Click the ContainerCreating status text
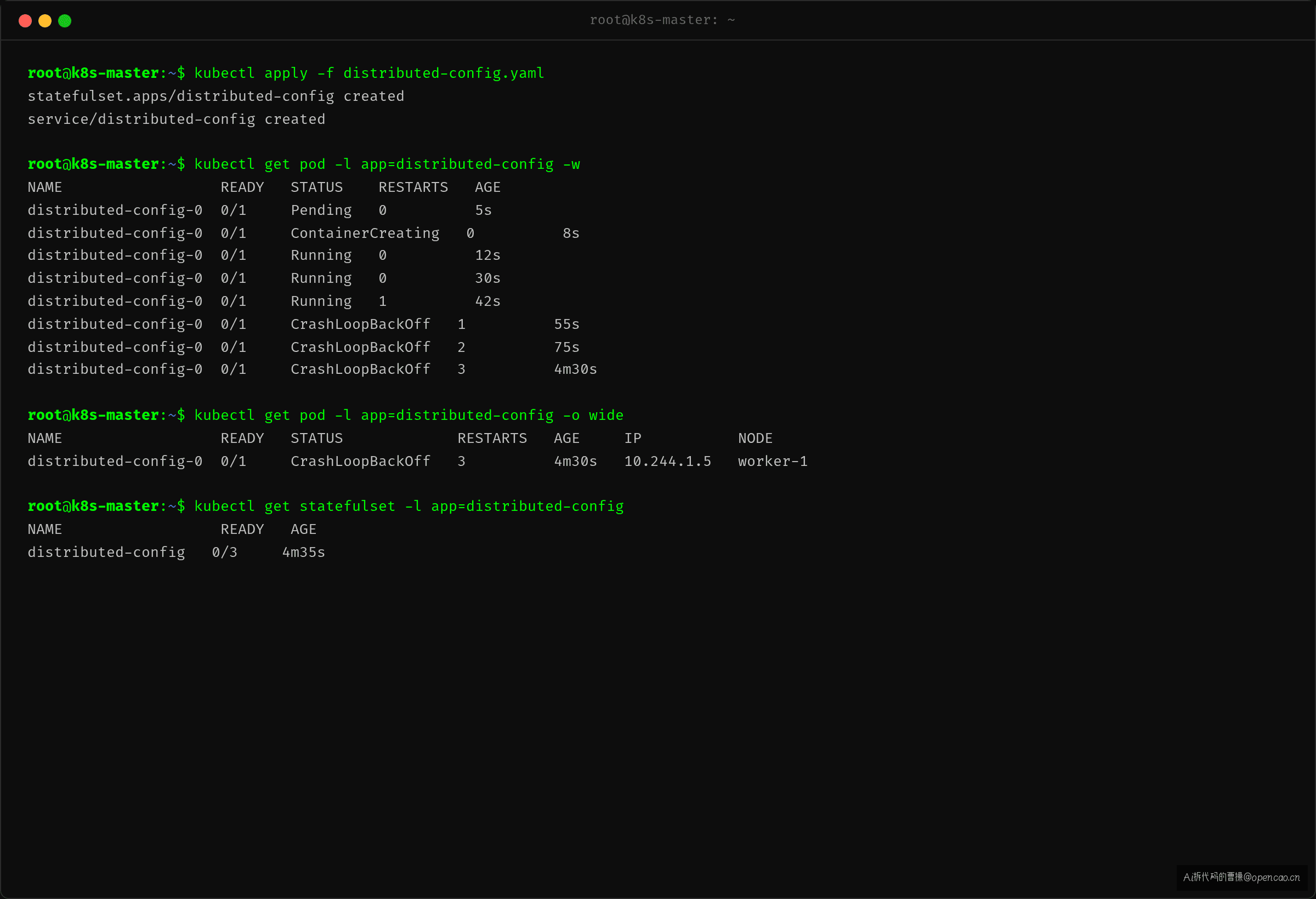 click(x=365, y=233)
